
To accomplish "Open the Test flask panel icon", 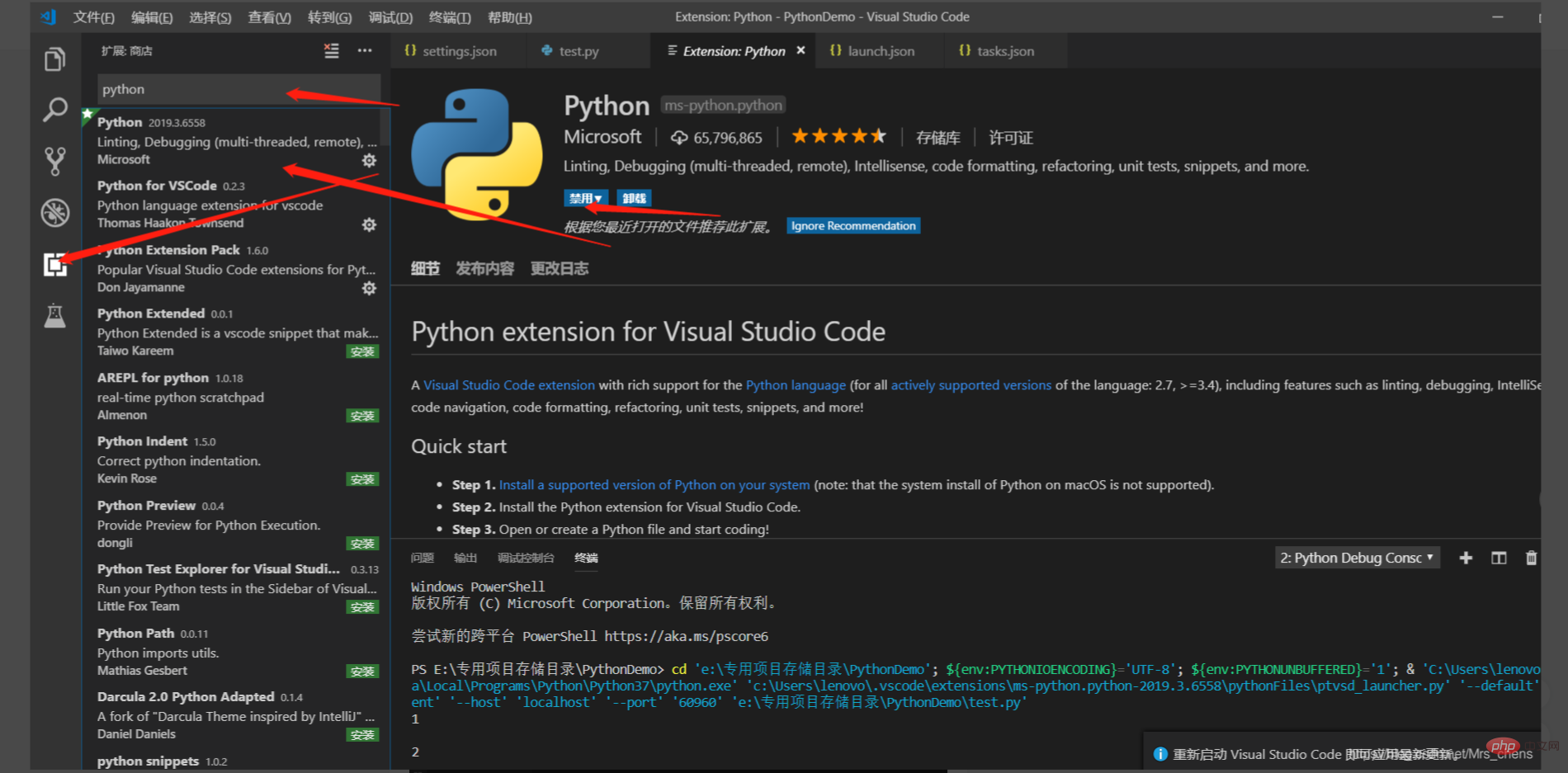I will 54,314.
